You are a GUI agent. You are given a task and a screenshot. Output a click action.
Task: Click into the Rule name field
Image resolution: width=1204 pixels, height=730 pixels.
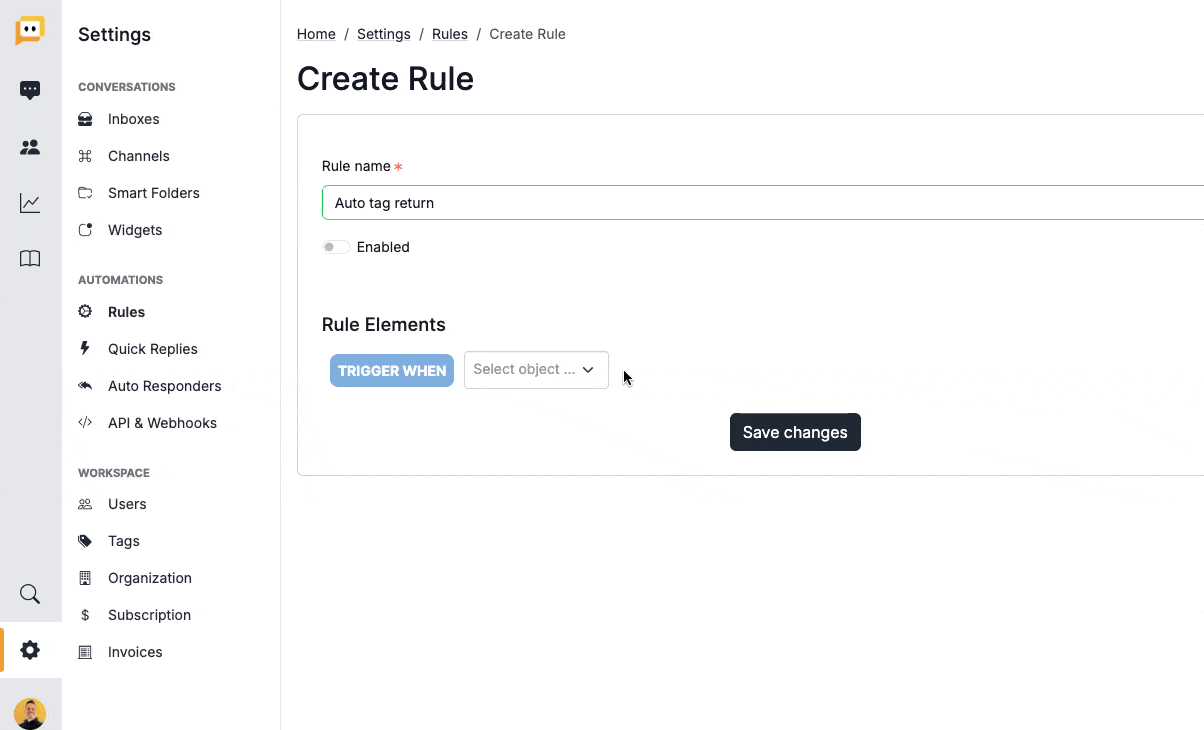click(x=760, y=203)
